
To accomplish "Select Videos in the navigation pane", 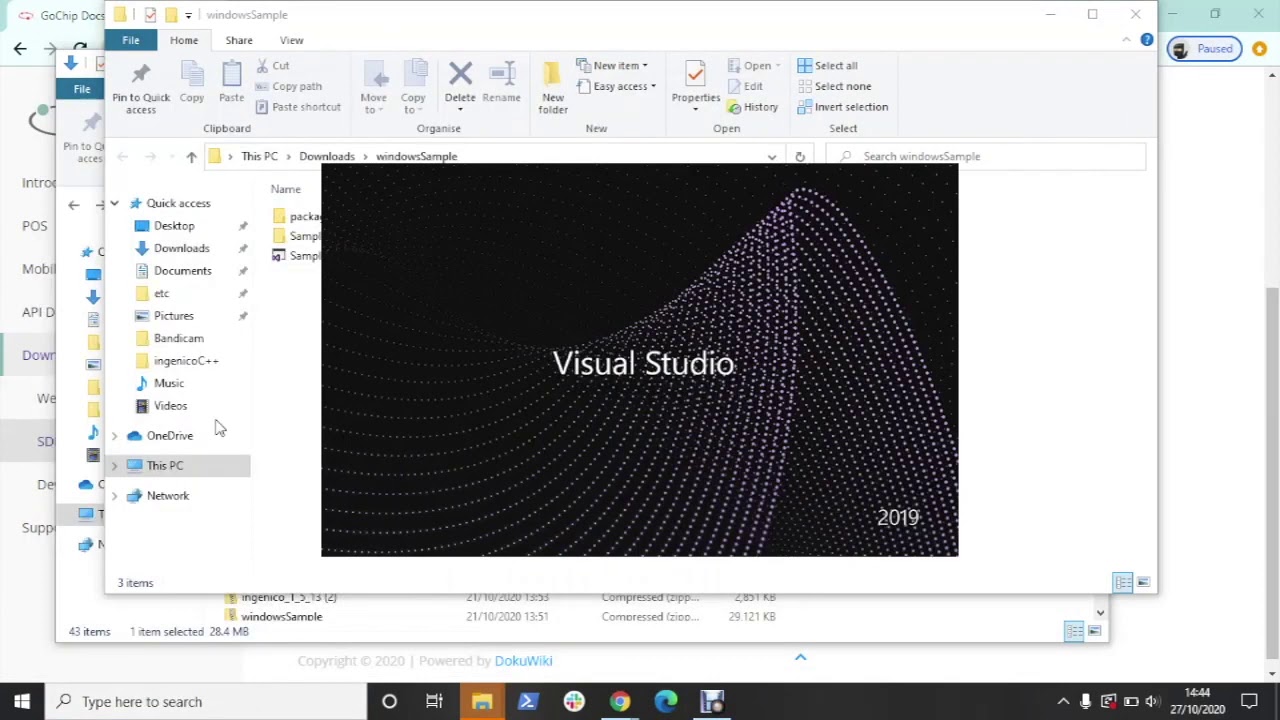I will (x=170, y=406).
